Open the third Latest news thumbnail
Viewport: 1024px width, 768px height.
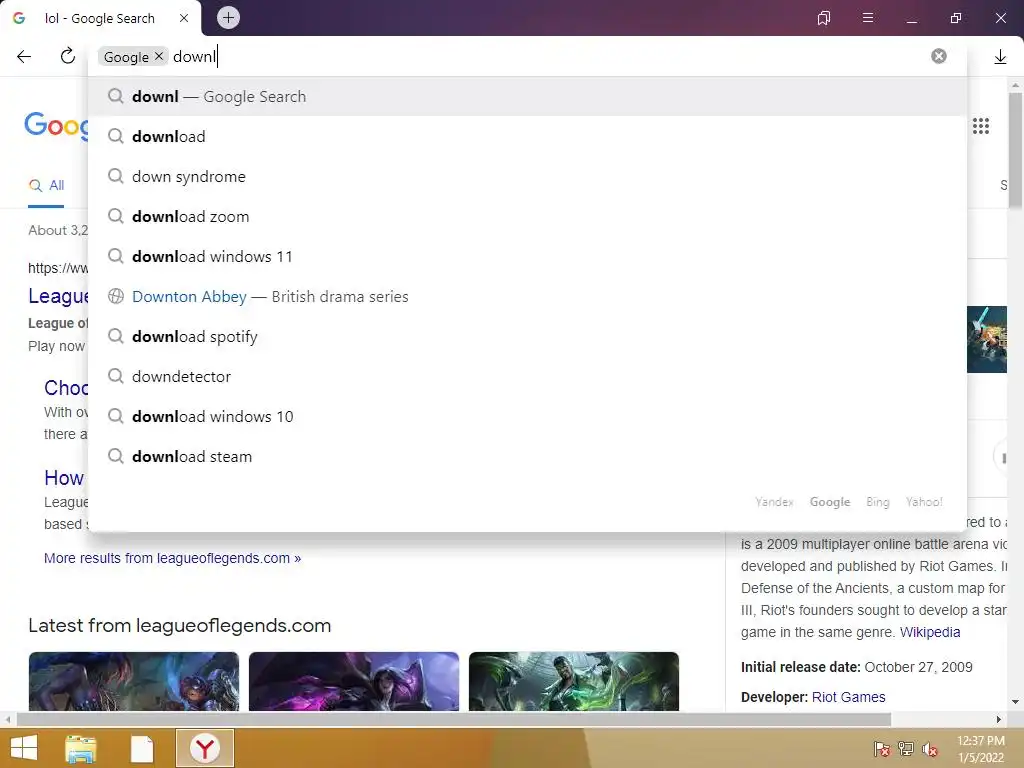pos(574,681)
